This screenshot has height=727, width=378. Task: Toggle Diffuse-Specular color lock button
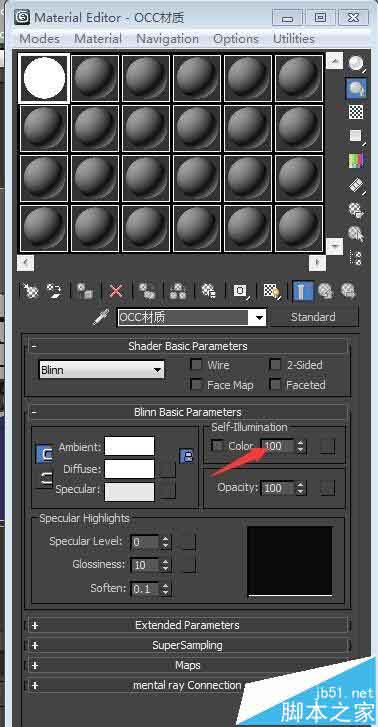(x=45, y=478)
